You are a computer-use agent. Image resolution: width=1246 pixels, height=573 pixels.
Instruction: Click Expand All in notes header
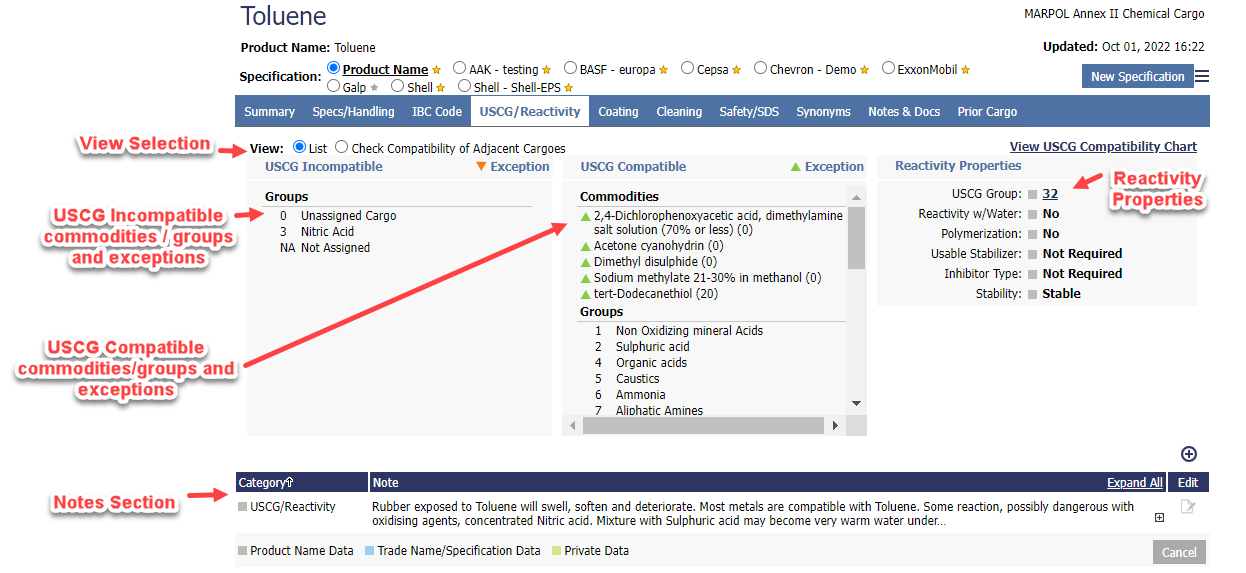[1134, 483]
